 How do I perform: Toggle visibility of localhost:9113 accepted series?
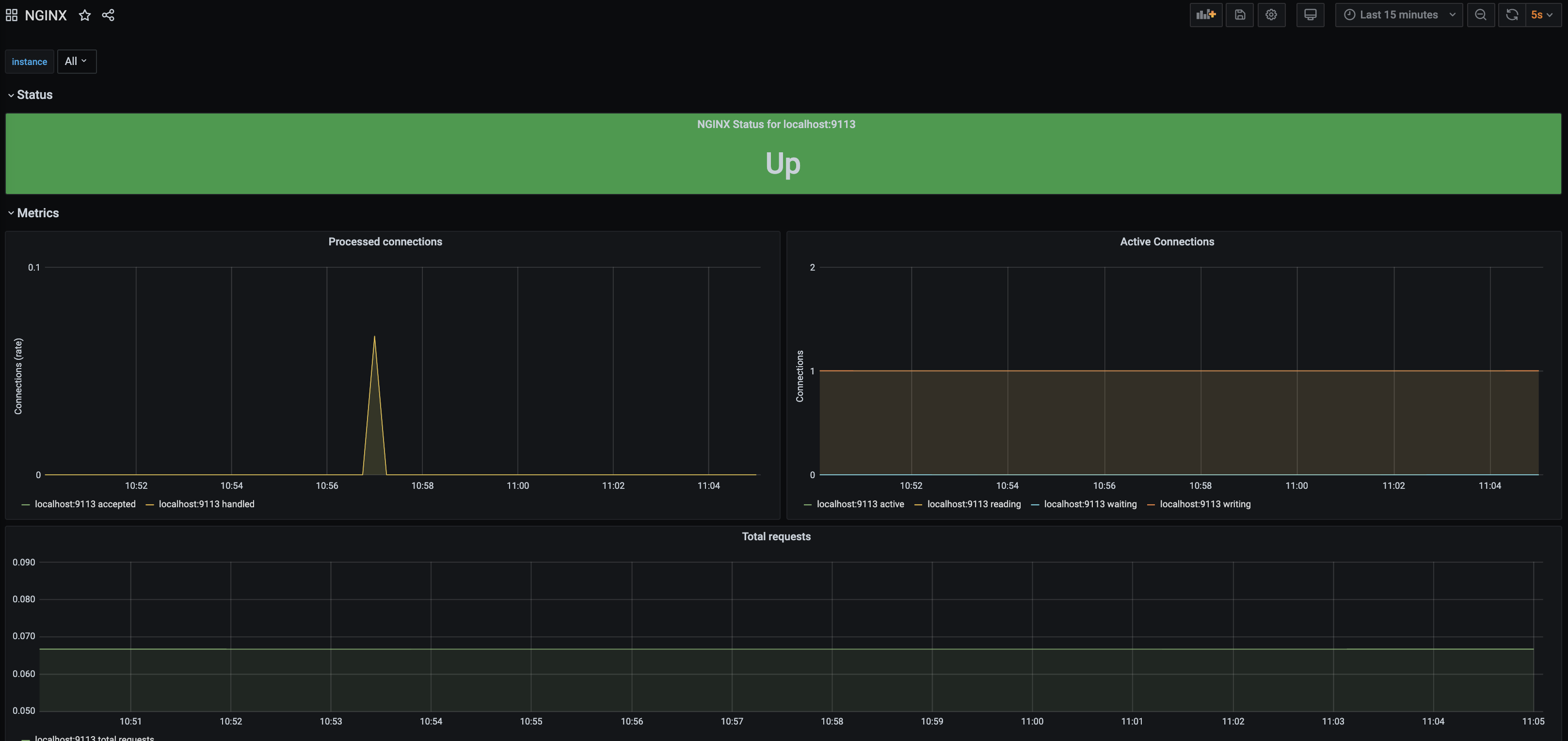coord(85,503)
